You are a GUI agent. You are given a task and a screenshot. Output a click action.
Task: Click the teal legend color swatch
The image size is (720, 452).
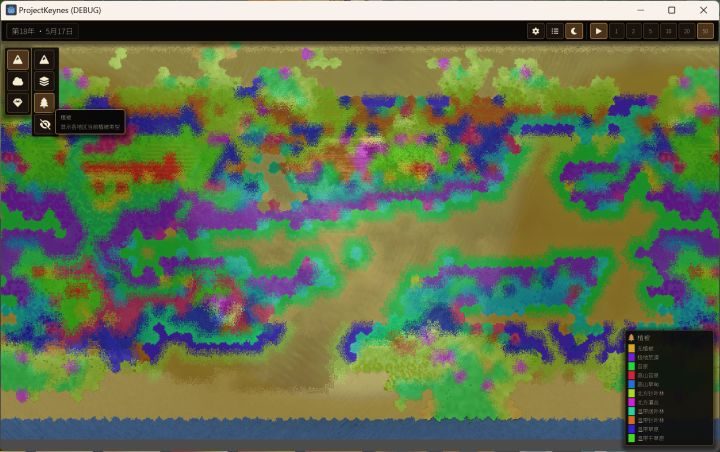pos(631,411)
